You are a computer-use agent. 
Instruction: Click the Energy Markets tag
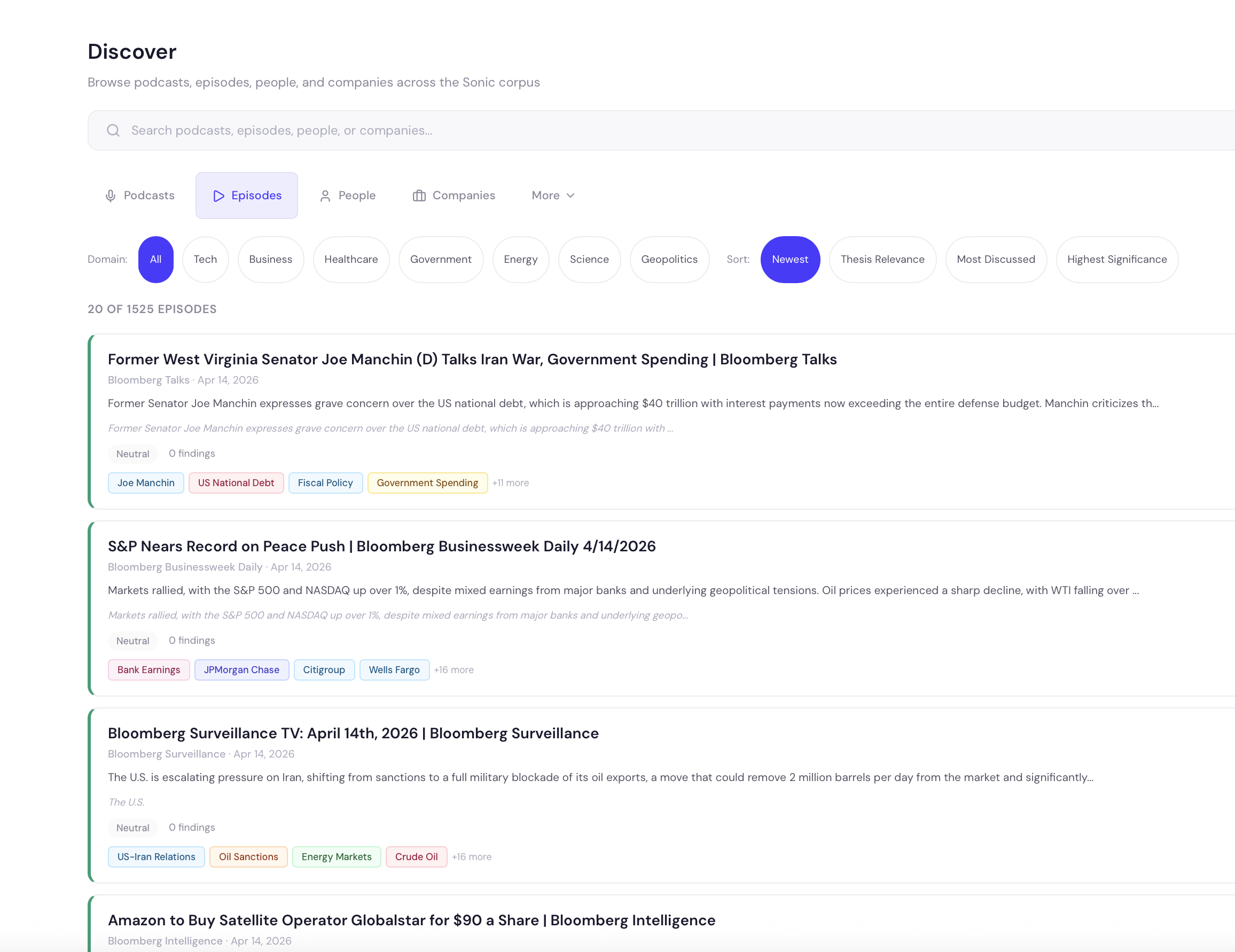[337, 857]
